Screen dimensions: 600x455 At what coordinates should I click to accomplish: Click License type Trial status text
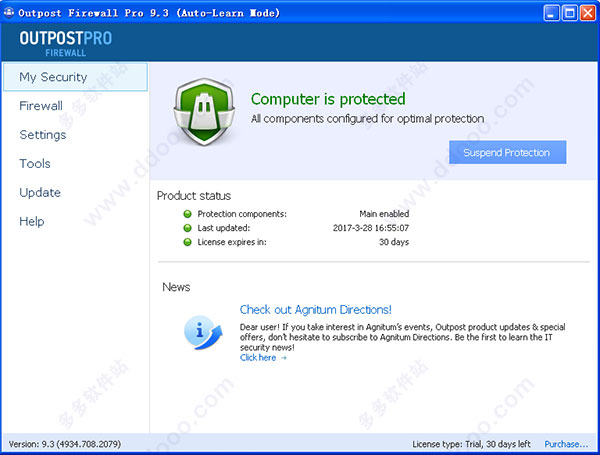471,444
